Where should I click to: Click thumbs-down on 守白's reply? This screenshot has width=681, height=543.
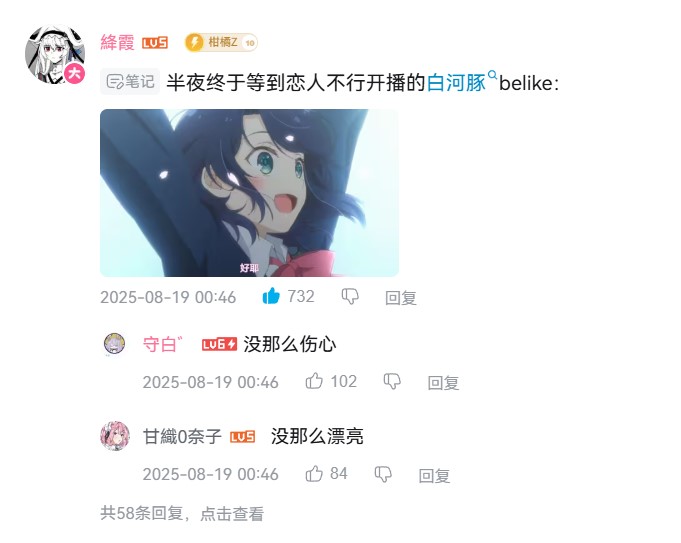(392, 381)
